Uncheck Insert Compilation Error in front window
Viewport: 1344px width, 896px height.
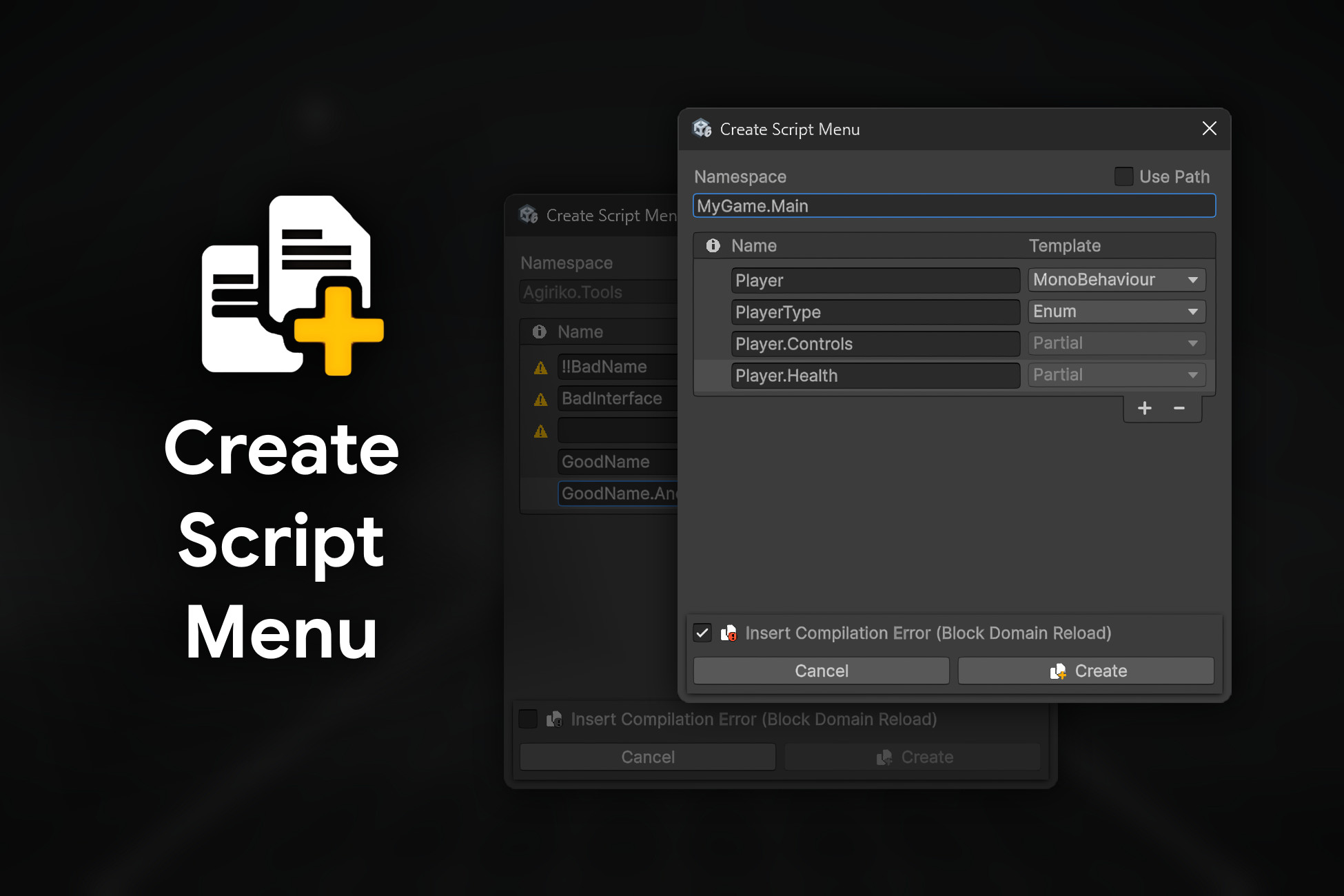tap(702, 633)
